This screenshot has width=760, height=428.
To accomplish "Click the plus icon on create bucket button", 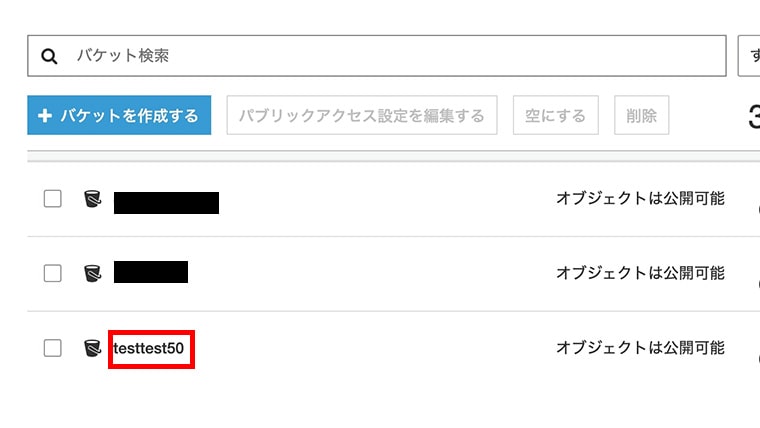I will 45,116.
